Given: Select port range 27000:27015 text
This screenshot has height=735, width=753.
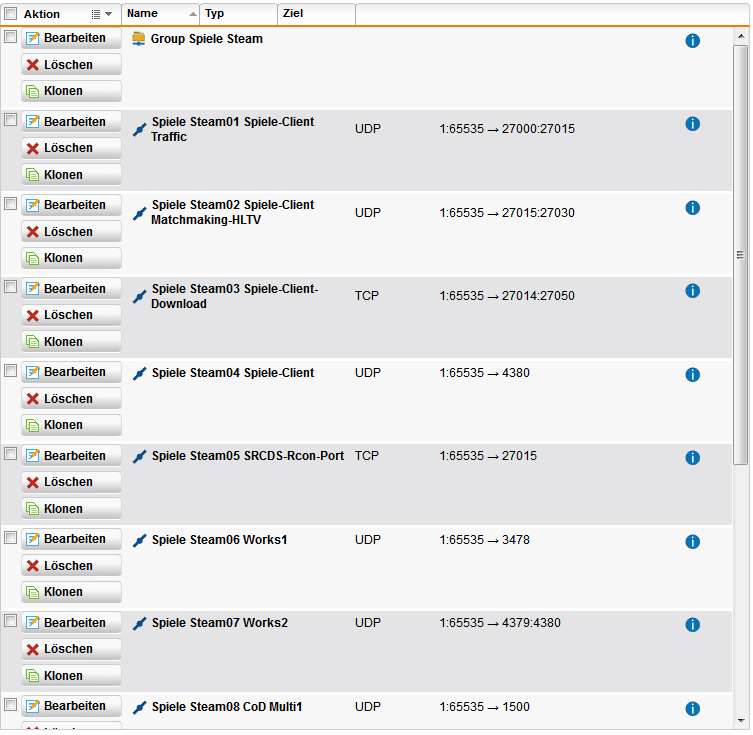Looking at the screenshot, I should [538, 129].
